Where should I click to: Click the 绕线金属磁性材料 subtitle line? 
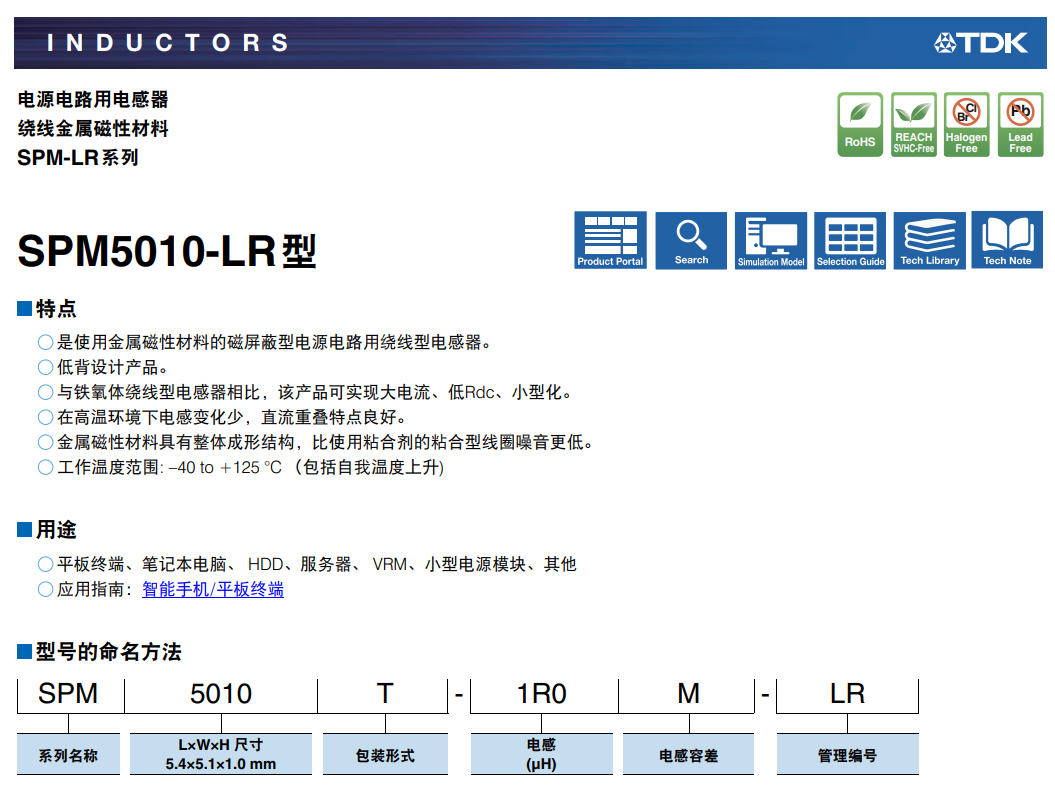pyautogui.click(x=93, y=129)
